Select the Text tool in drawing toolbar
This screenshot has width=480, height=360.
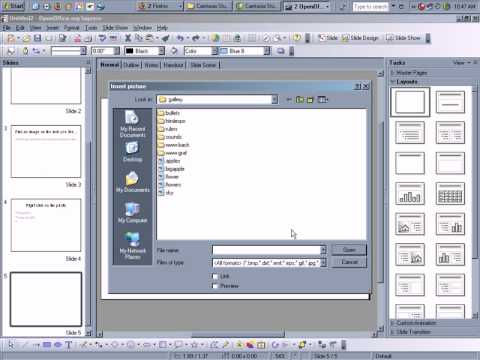pos(69,345)
